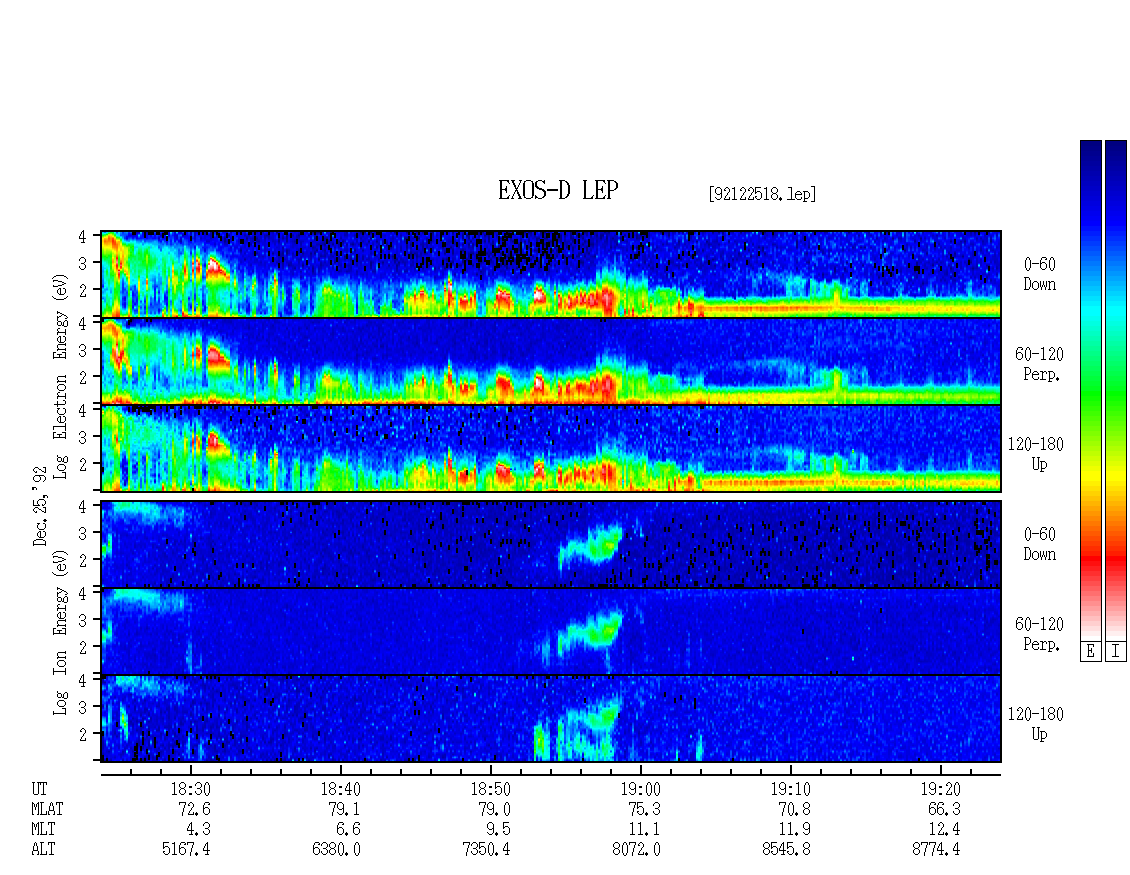Click the MLAT value 72.6
This screenshot has width=1130, height=875.
[x=195, y=809]
